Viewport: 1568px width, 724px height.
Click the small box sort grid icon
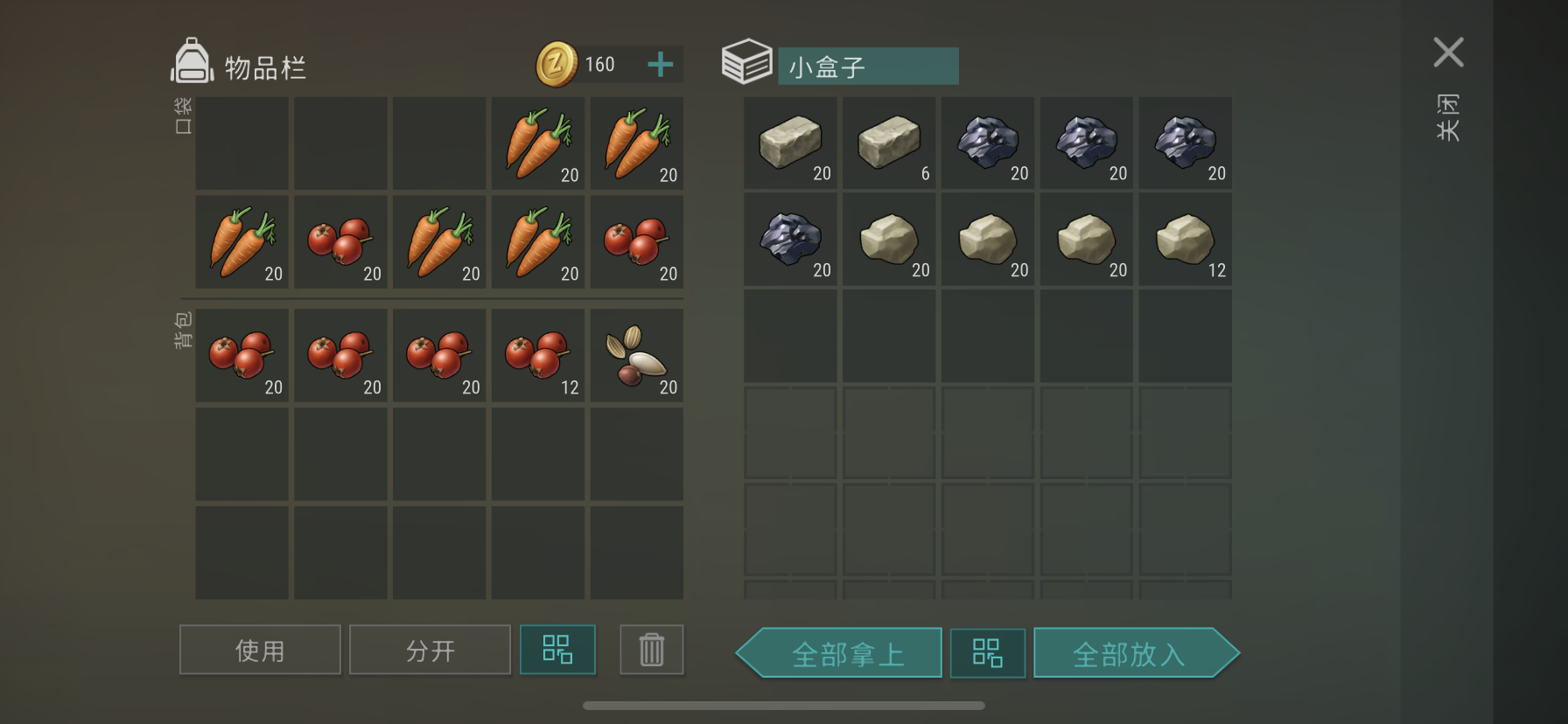(987, 653)
